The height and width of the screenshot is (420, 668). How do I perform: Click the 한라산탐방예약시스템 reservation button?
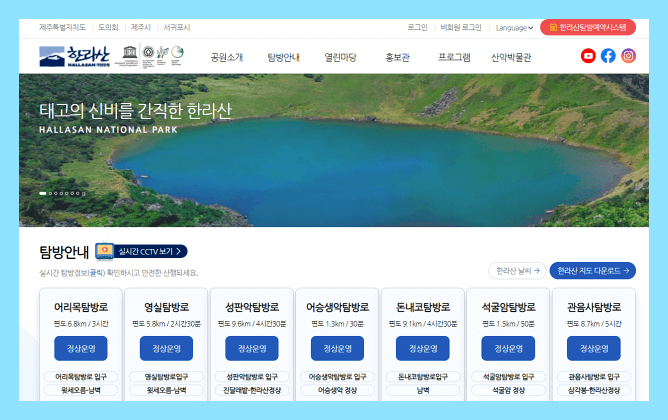tap(588, 27)
